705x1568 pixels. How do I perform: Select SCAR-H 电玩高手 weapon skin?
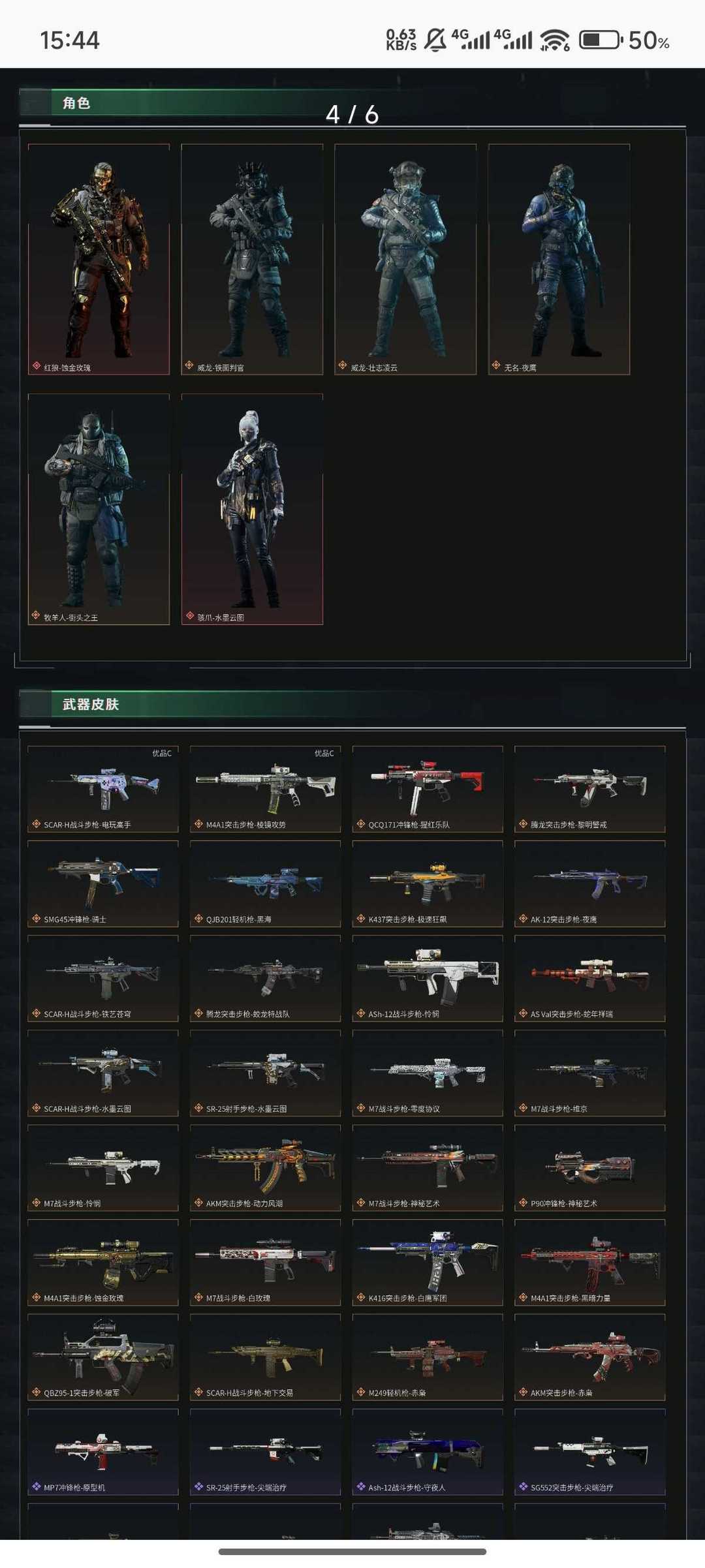[102, 789]
